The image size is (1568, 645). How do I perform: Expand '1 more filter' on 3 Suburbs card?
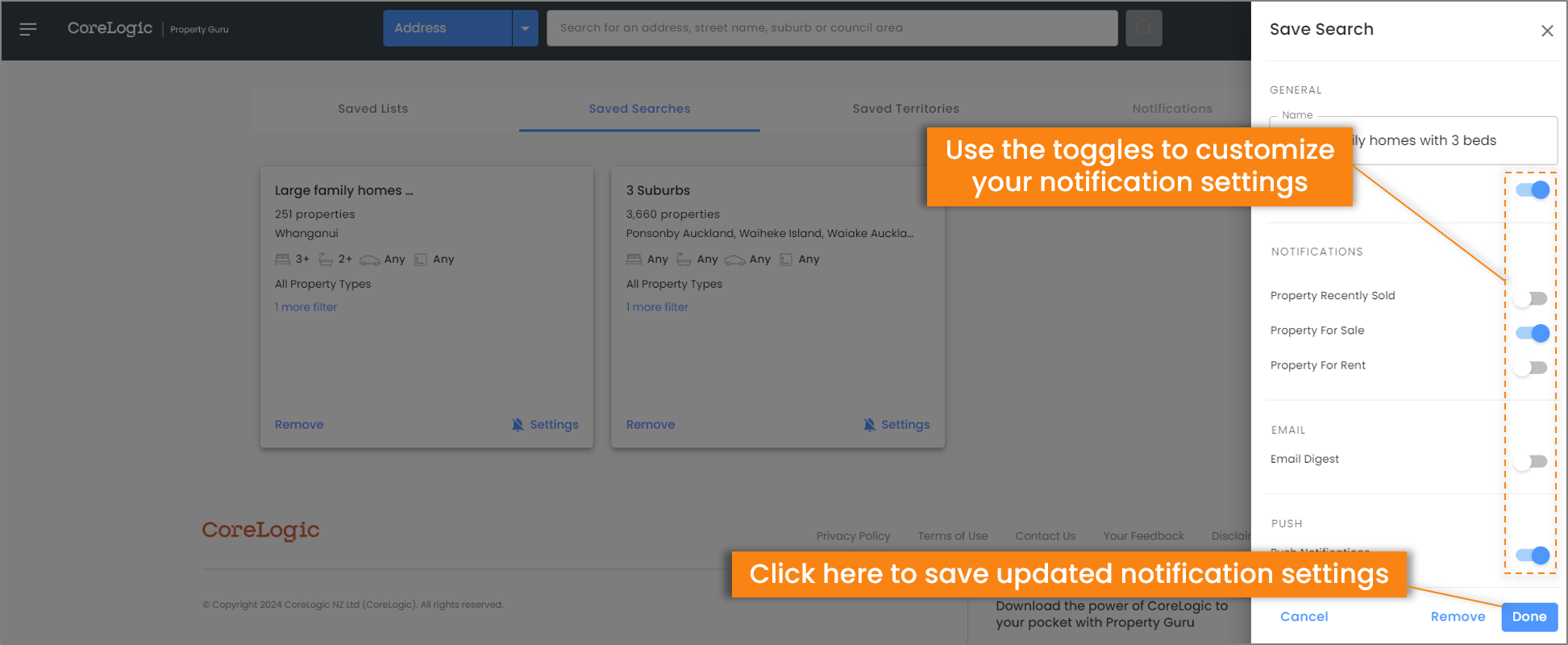(x=657, y=307)
